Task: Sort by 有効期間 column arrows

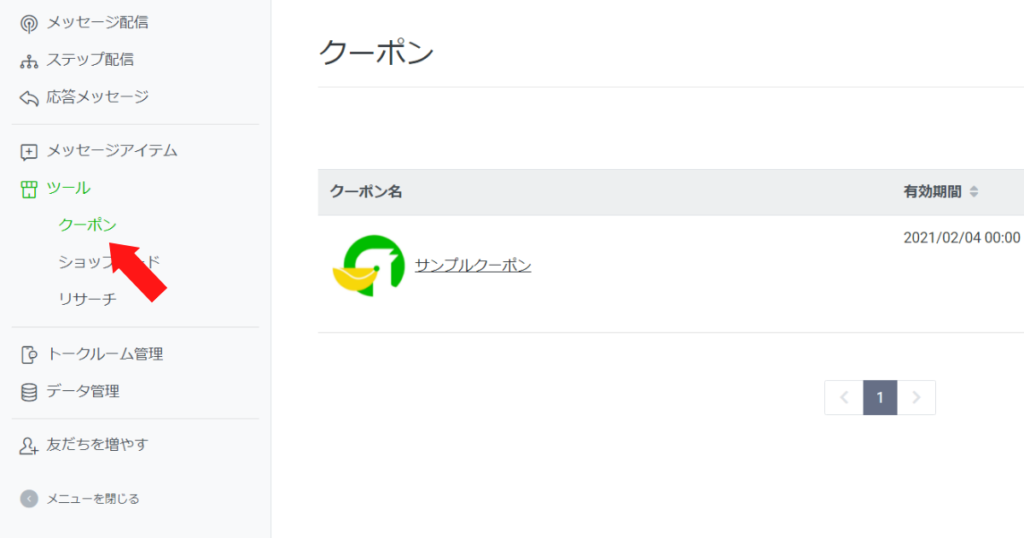Action: [x=974, y=192]
